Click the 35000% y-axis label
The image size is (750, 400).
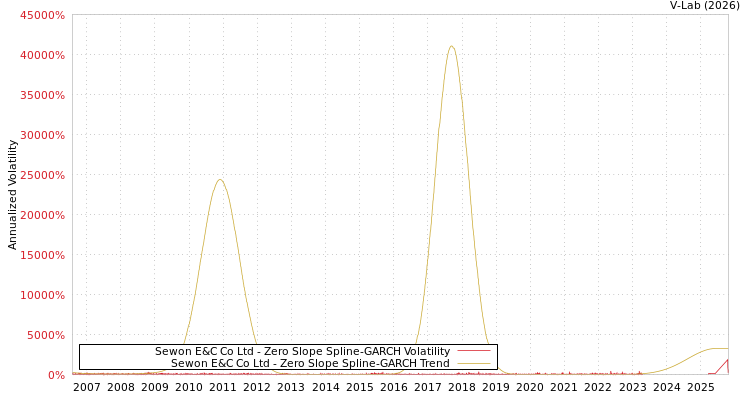(42, 95)
